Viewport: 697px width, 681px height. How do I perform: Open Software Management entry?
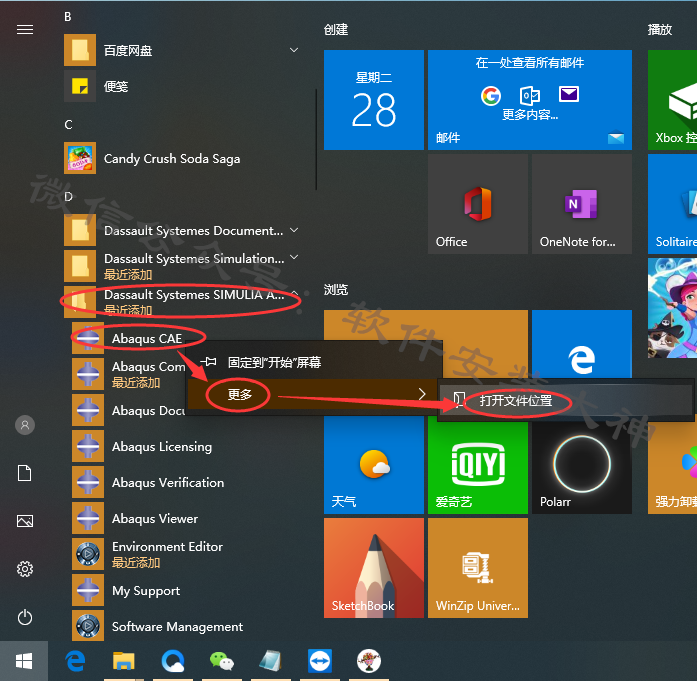pyautogui.click(x=185, y=626)
